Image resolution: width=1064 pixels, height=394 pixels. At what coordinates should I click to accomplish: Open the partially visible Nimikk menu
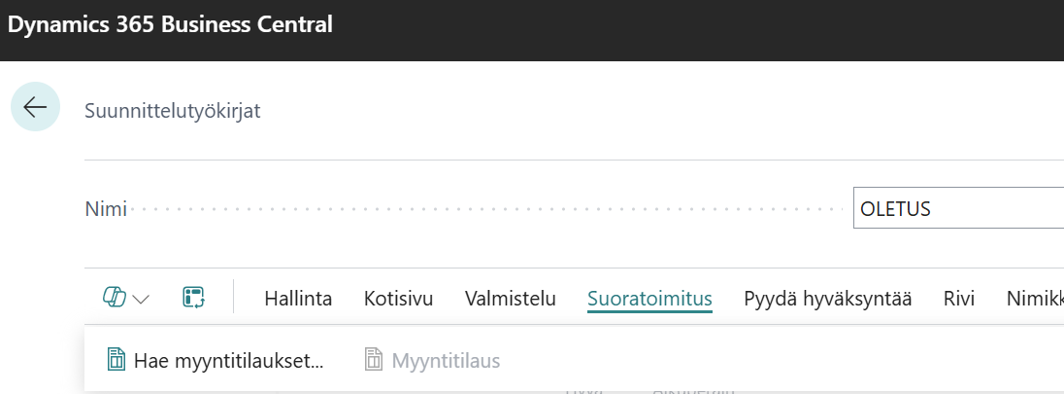pos(1035,298)
